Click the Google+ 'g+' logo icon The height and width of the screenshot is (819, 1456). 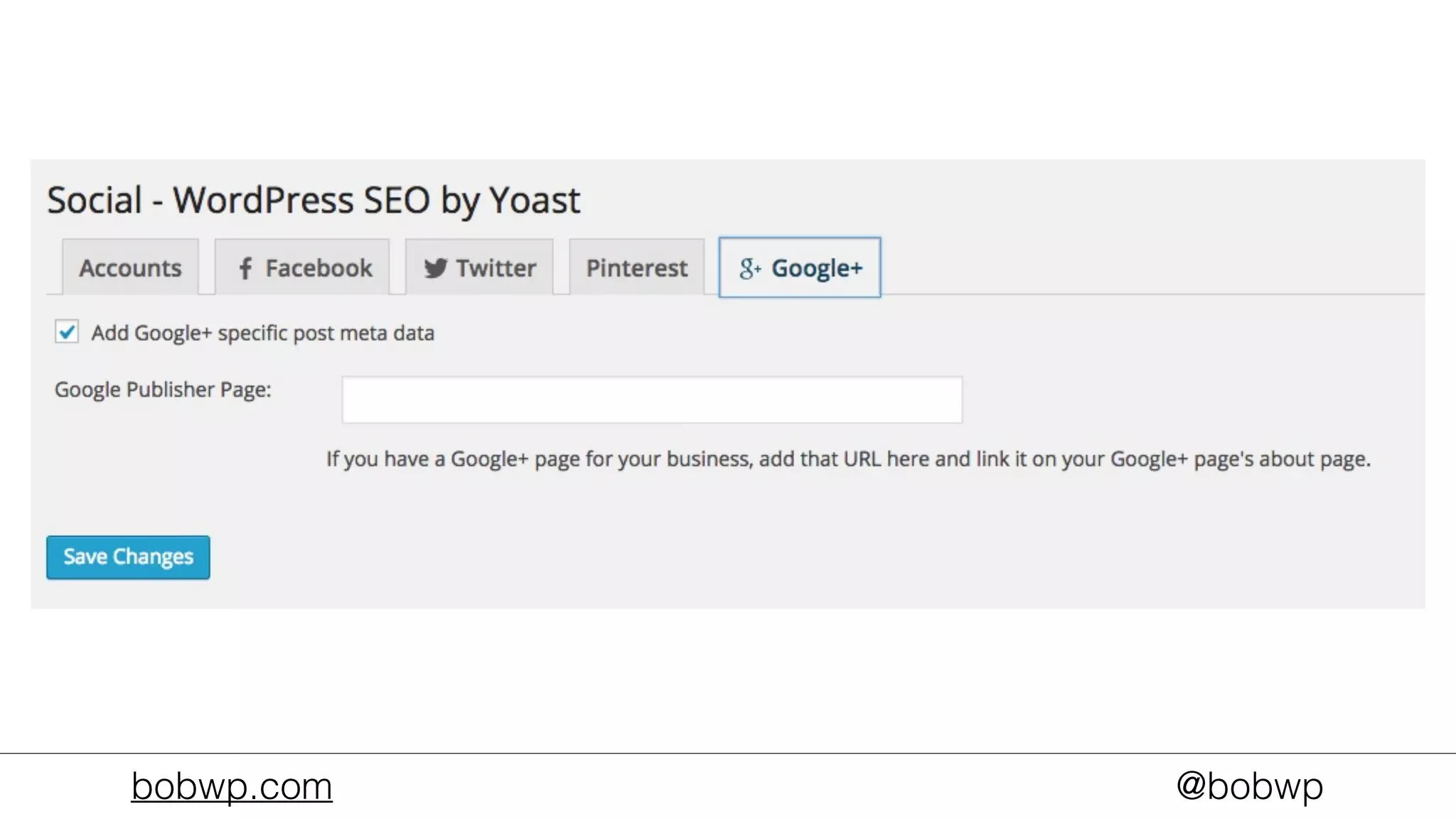(749, 268)
